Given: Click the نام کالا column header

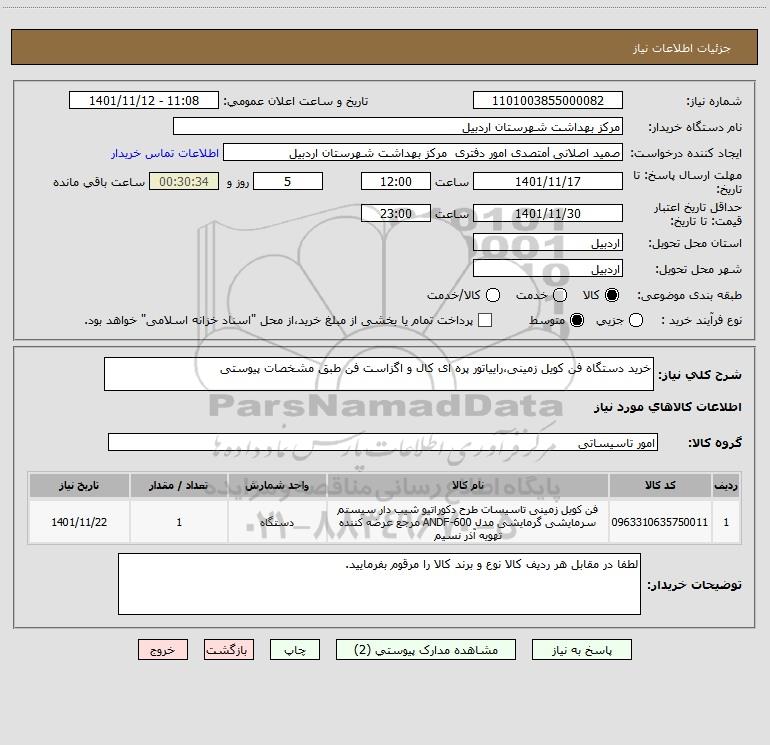Looking at the screenshot, I should (468, 486).
